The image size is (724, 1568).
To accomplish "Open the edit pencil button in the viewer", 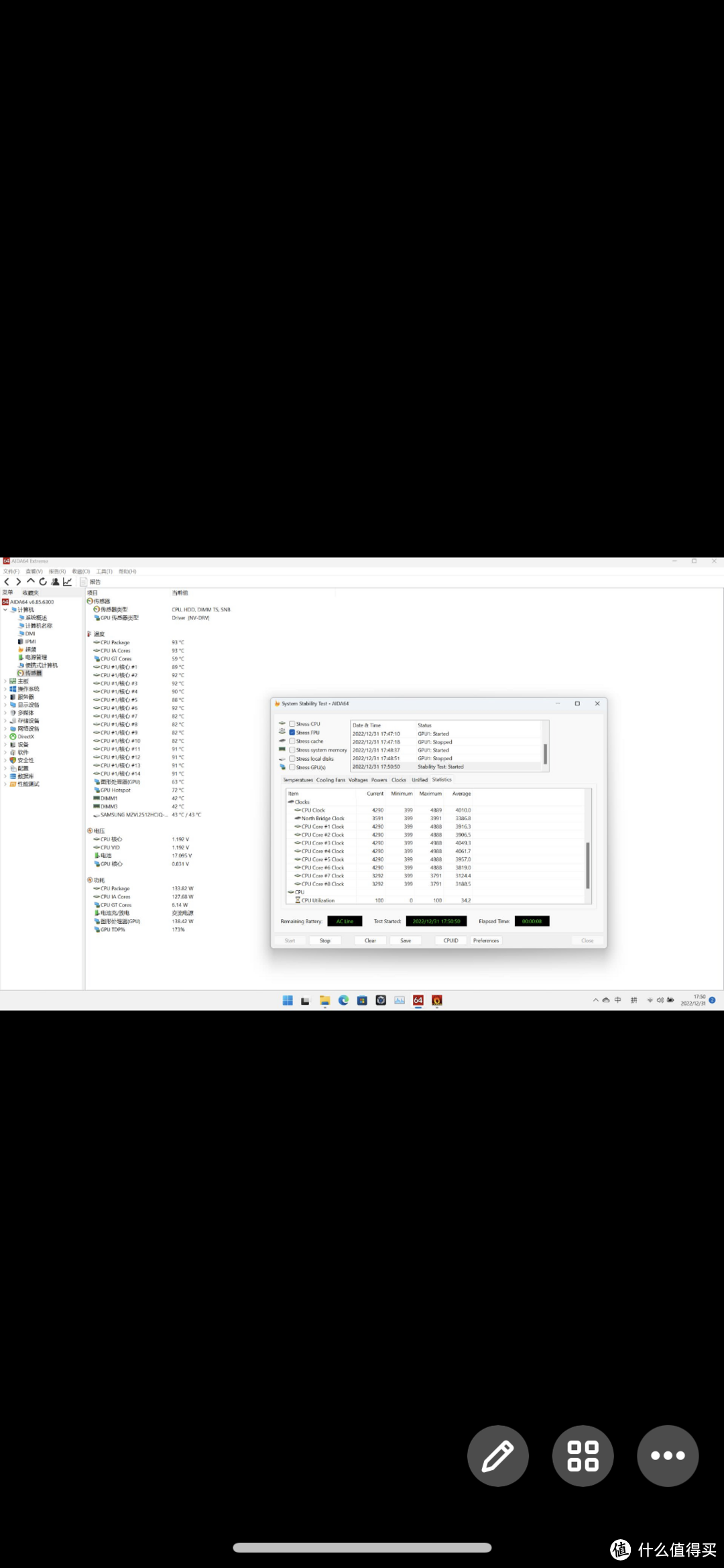I will click(498, 1455).
